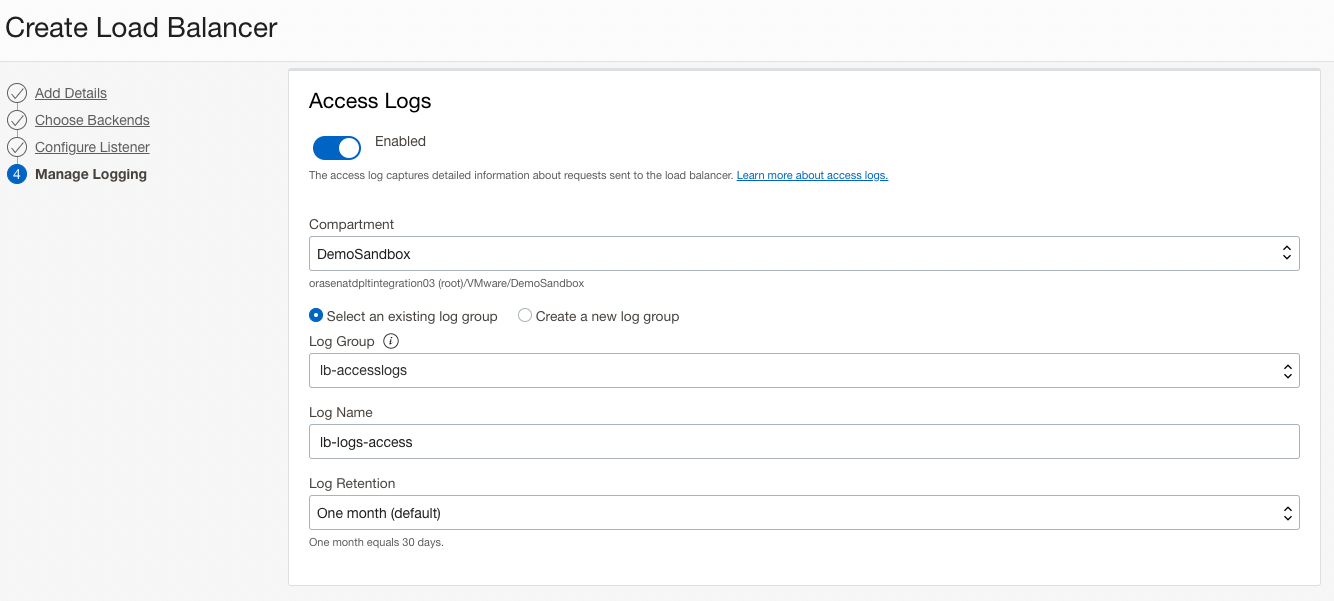
Task: Click the checkmark icon beside Add Details
Action: (17, 92)
